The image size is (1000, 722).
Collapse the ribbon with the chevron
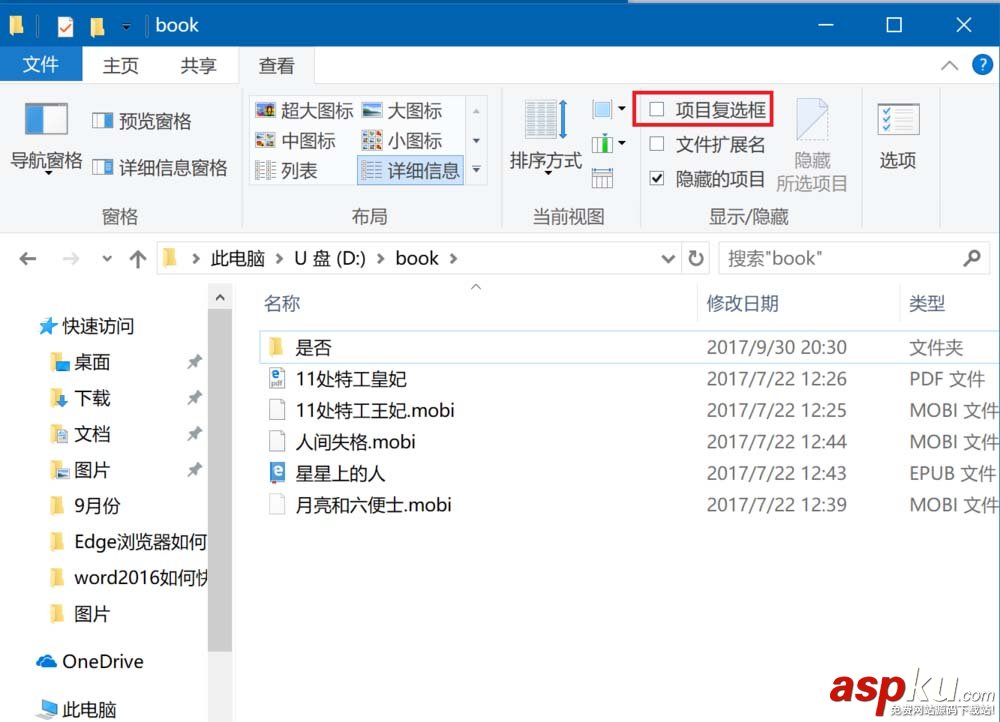coord(949,66)
